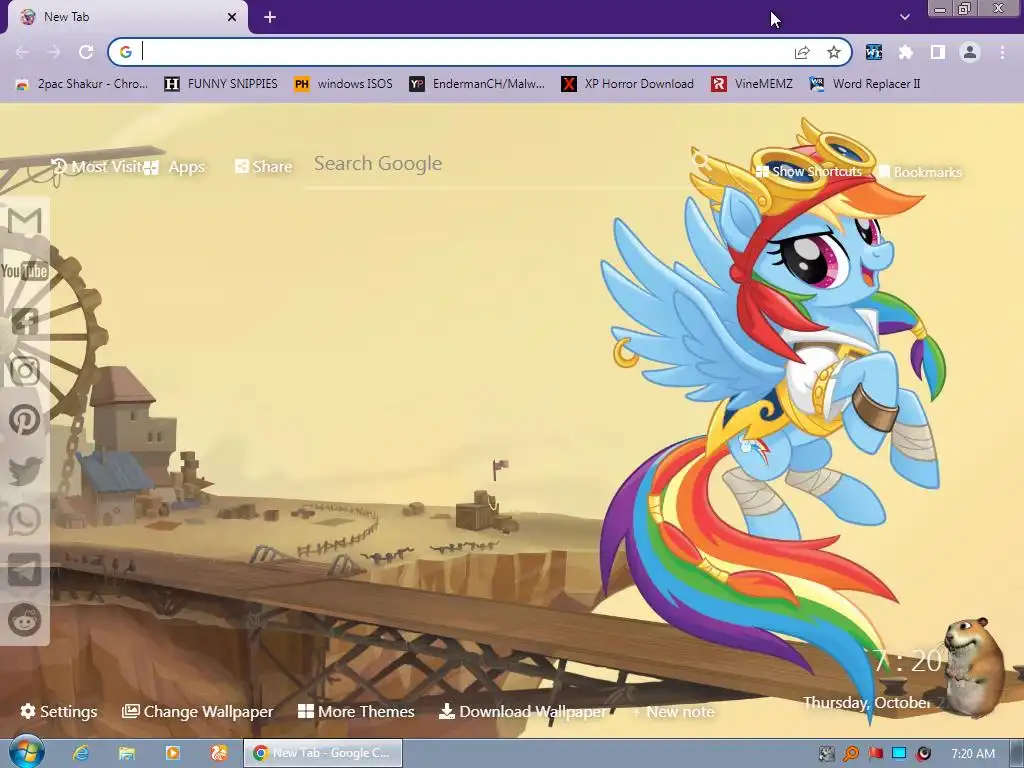1024x768 pixels.
Task: Open the XP Horror Download bookmark
Action: click(628, 84)
